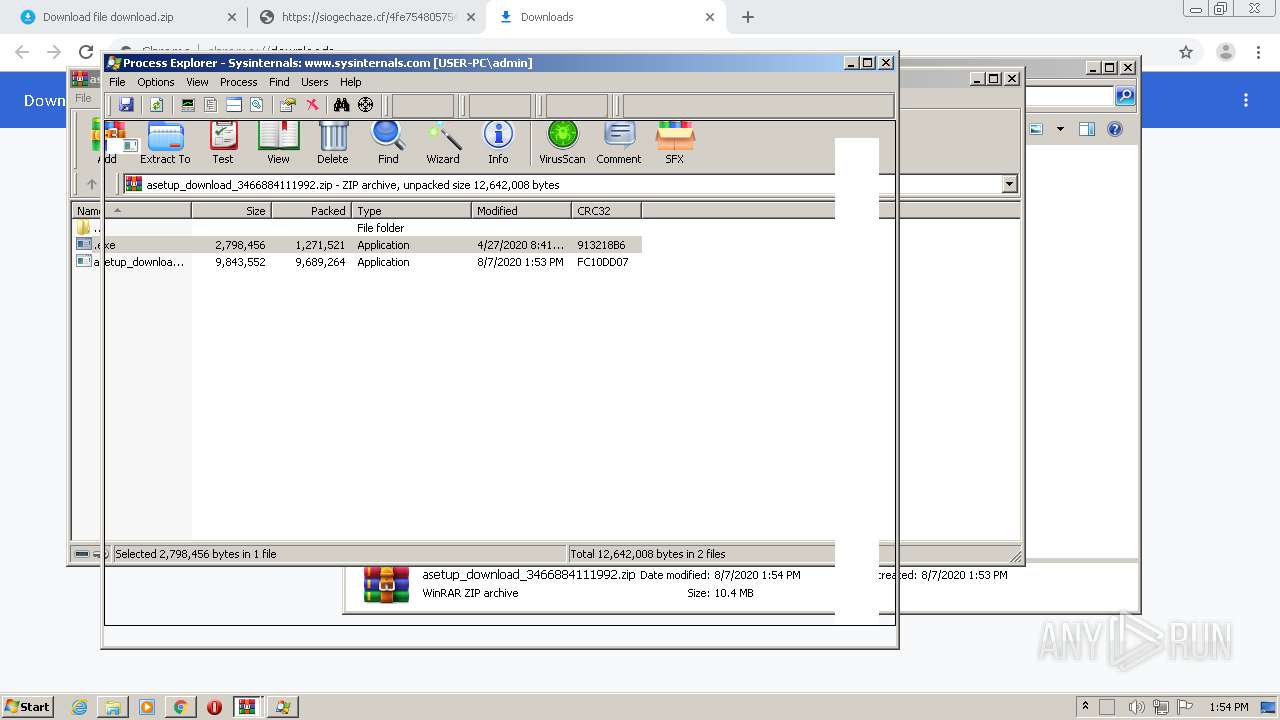Sort archive list by Size column
Screen dimensions: 1280x720
point(231,211)
